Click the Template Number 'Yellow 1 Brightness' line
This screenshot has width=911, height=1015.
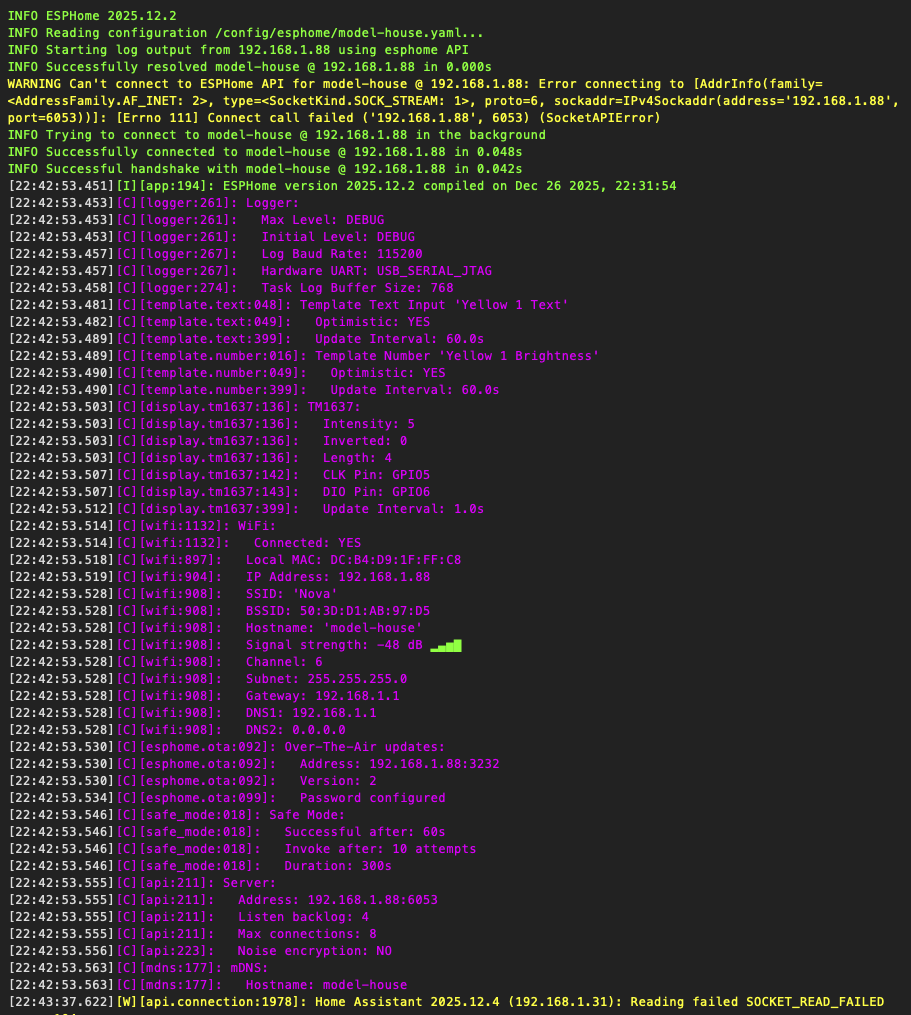(456, 356)
